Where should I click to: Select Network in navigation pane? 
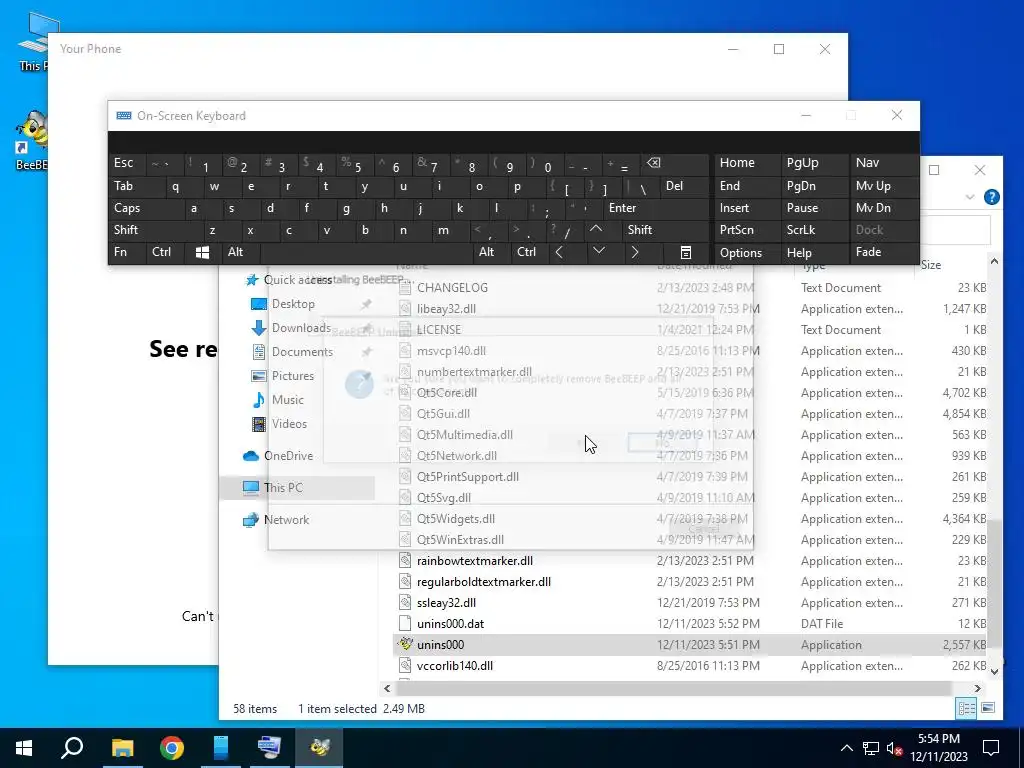coord(286,520)
